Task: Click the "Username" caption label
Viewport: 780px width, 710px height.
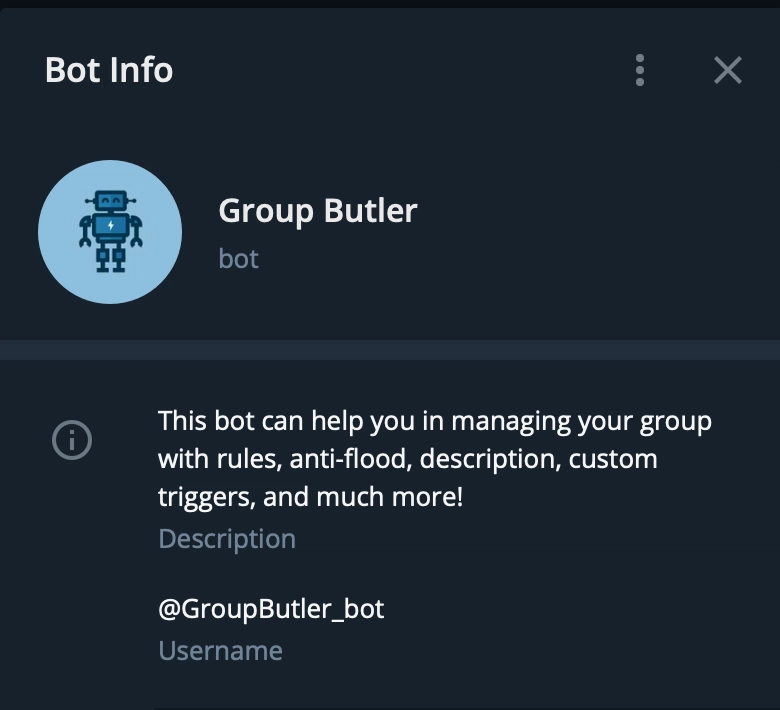Action: coord(220,651)
